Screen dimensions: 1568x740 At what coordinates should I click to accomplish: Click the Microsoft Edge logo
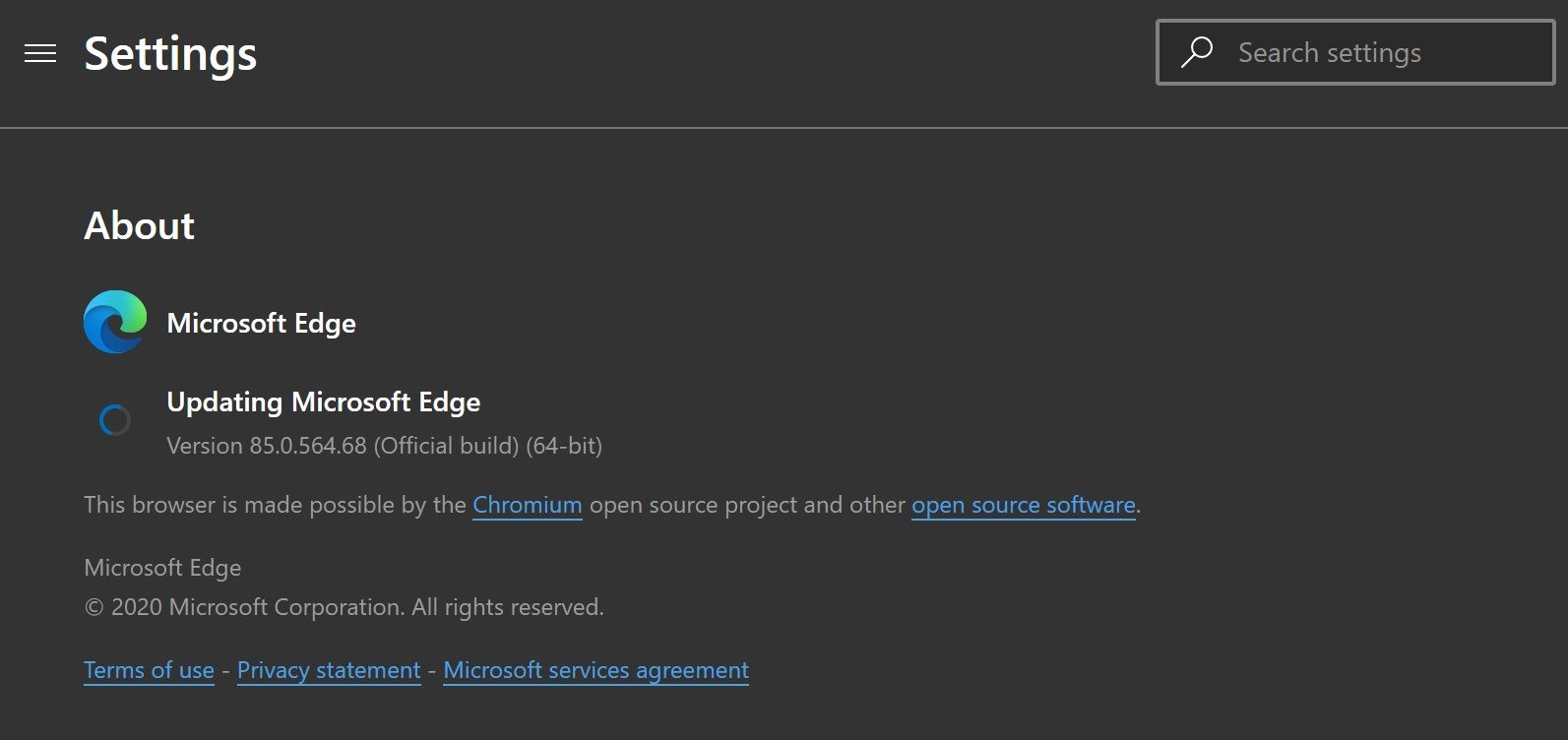[x=115, y=322]
